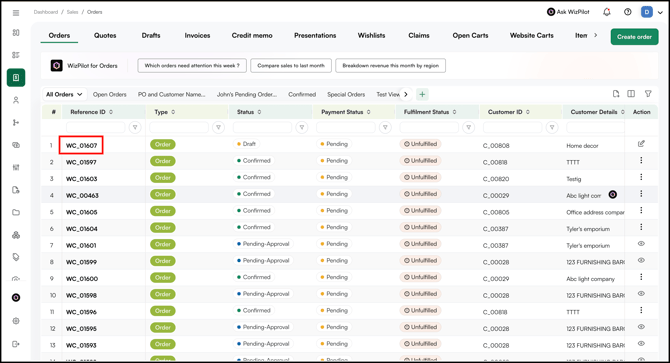
Task: Click filter icon under Status column
Action: pyautogui.click(x=302, y=127)
